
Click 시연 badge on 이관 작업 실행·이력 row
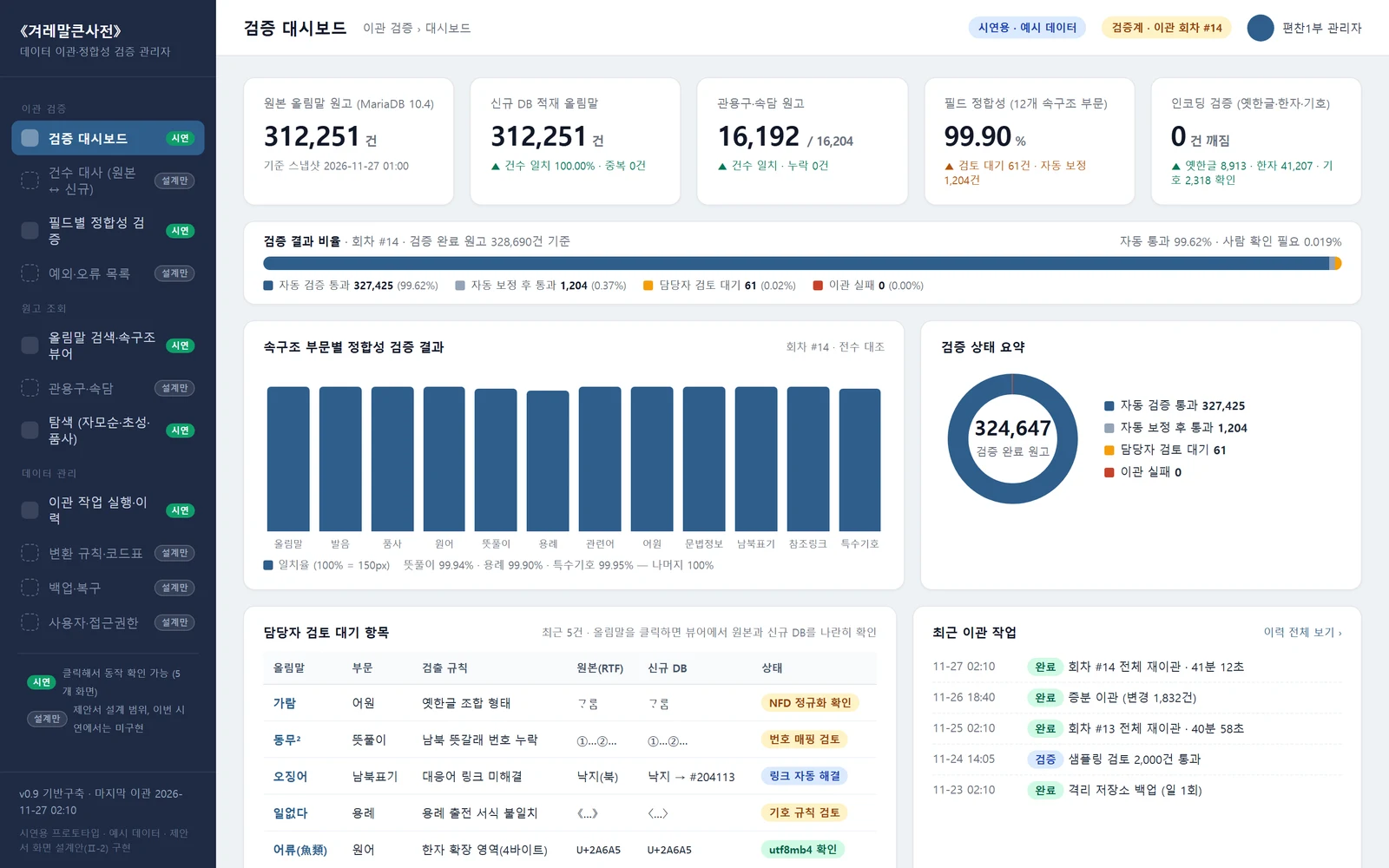[180, 510]
